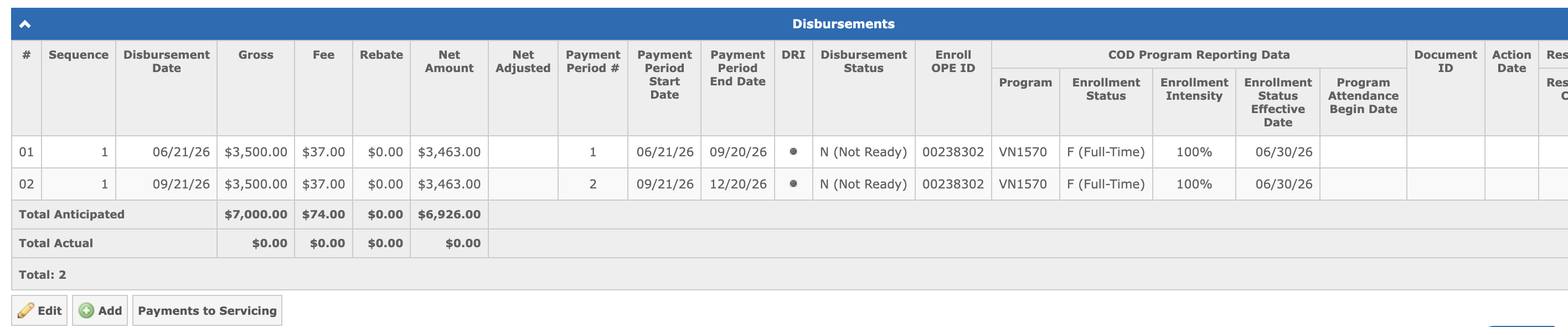Click the Disbursements title bar

pyautogui.click(x=843, y=24)
